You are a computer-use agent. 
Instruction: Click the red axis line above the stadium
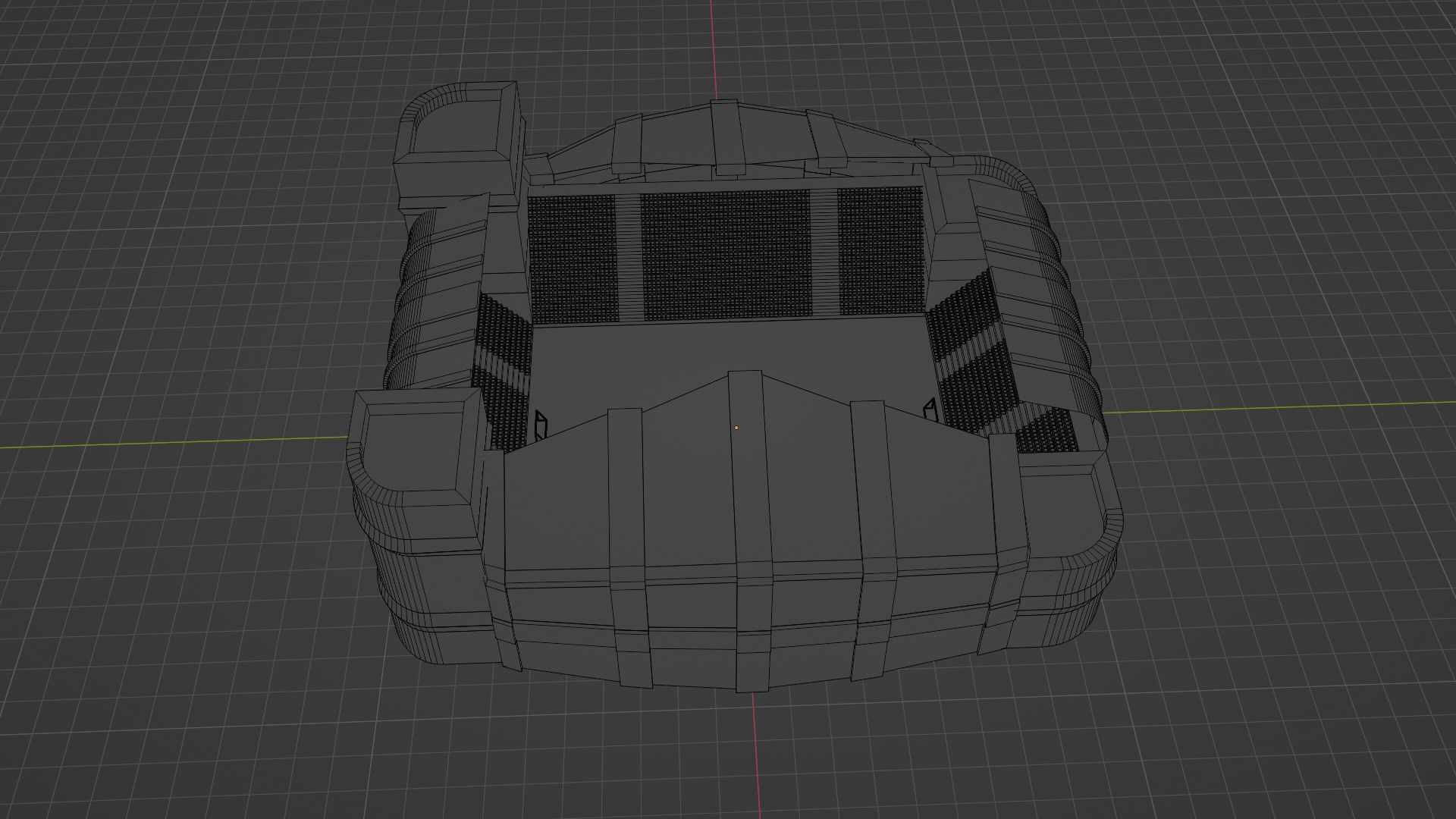pos(713,45)
